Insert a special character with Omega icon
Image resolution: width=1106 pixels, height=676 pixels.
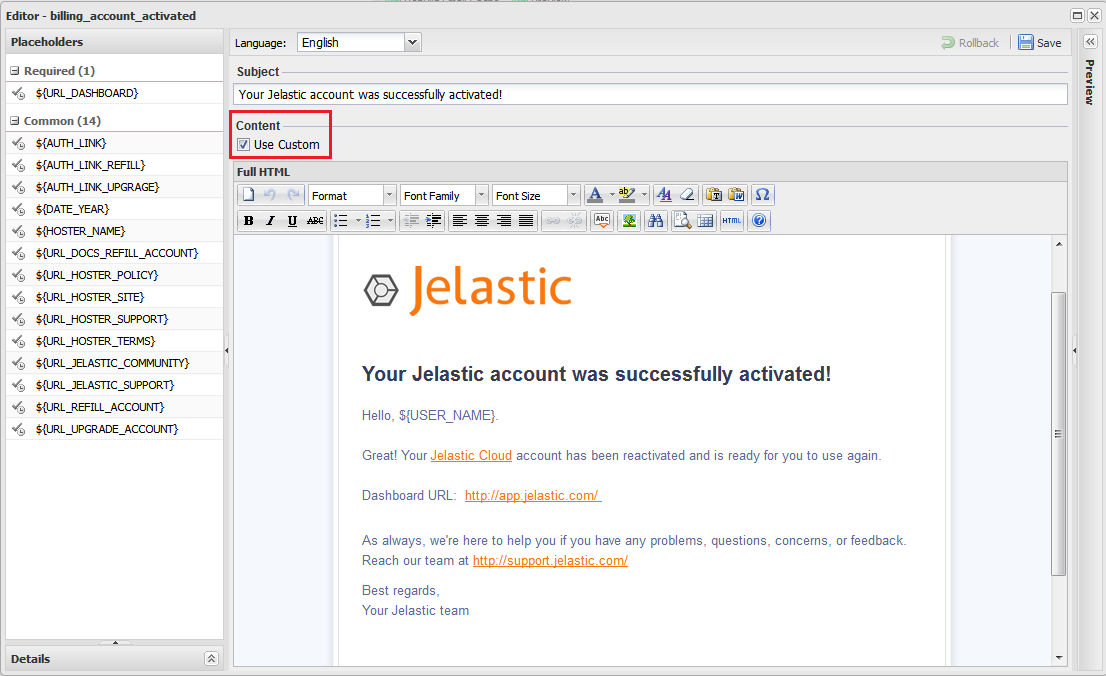pos(762,195)
